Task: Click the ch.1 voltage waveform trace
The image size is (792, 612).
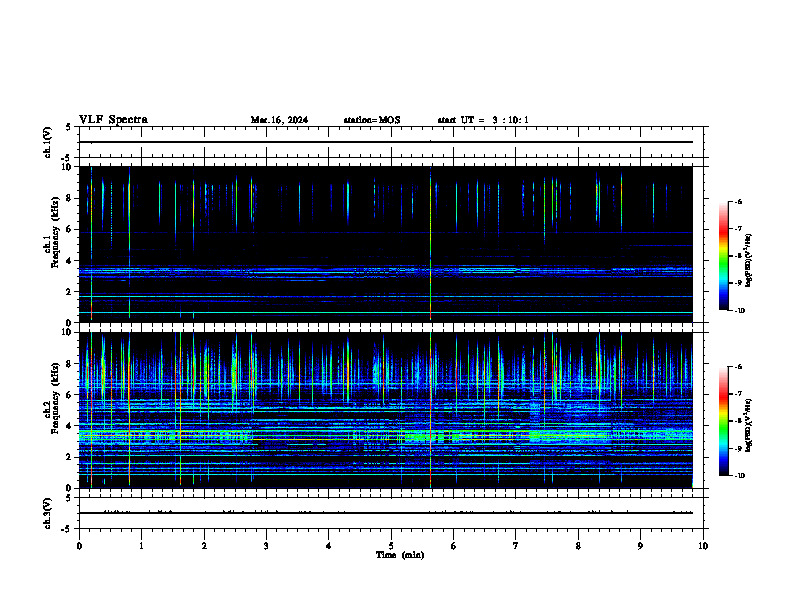Action: coord(385,142)
